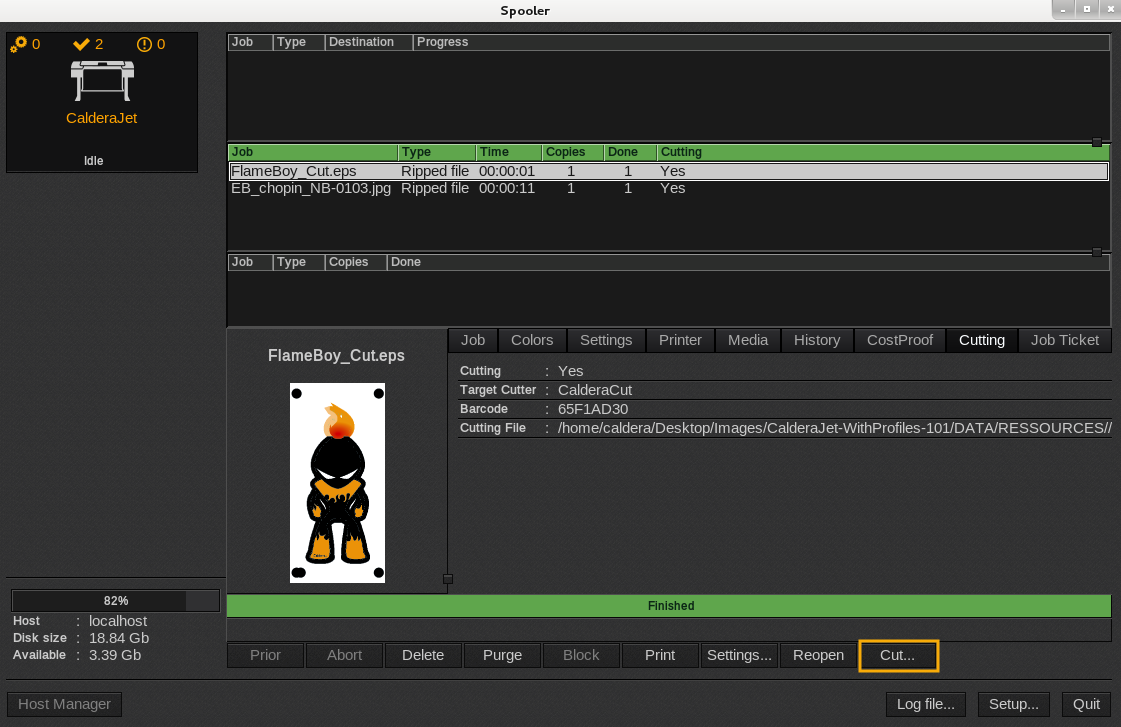Open the CostProof tab
The width and height of the screenshot is (1121, 727).
coord(899,340)
